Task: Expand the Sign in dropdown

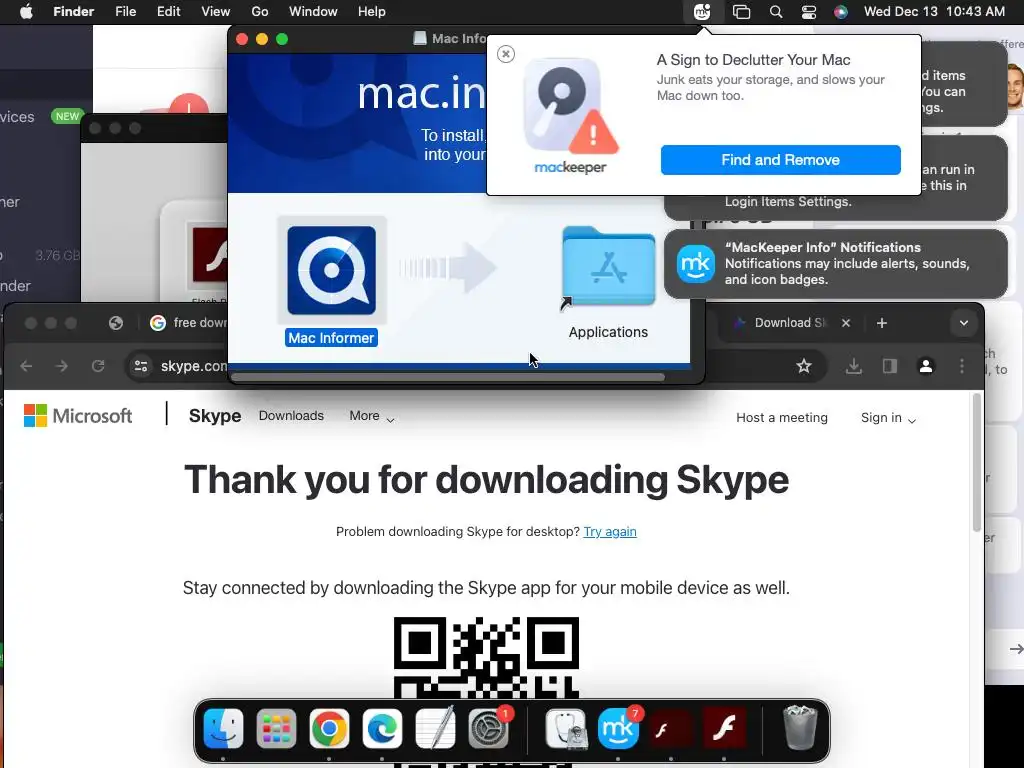Action: coord(888,417)
